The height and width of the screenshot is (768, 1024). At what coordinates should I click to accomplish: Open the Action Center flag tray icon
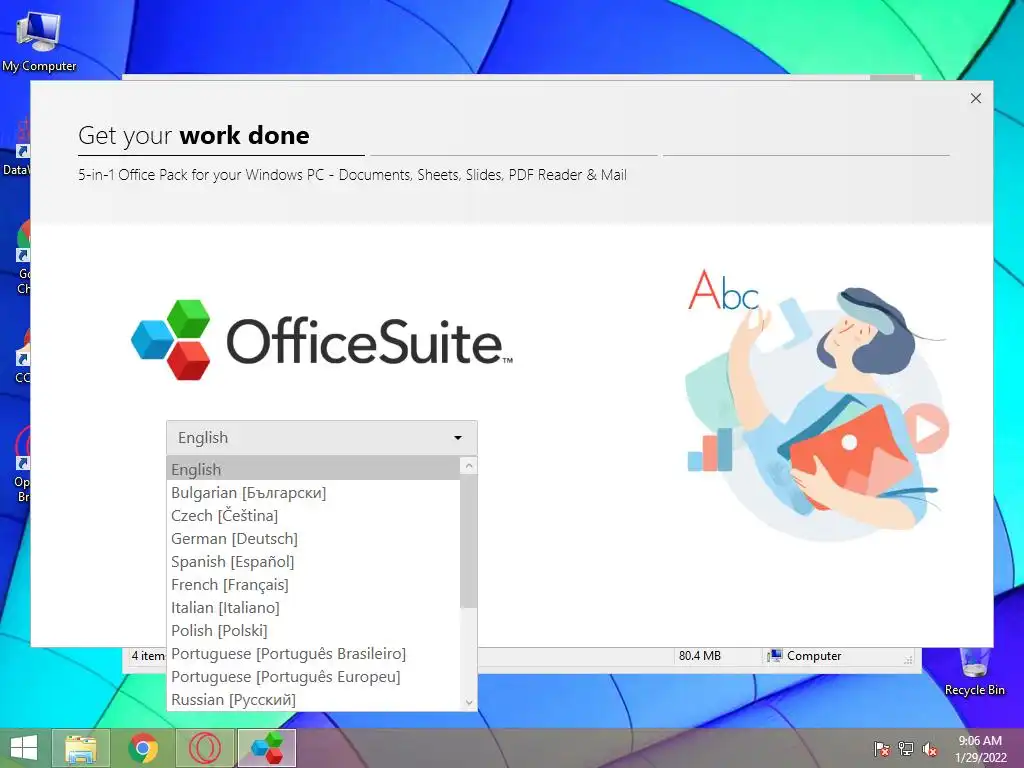pos(882,749)
